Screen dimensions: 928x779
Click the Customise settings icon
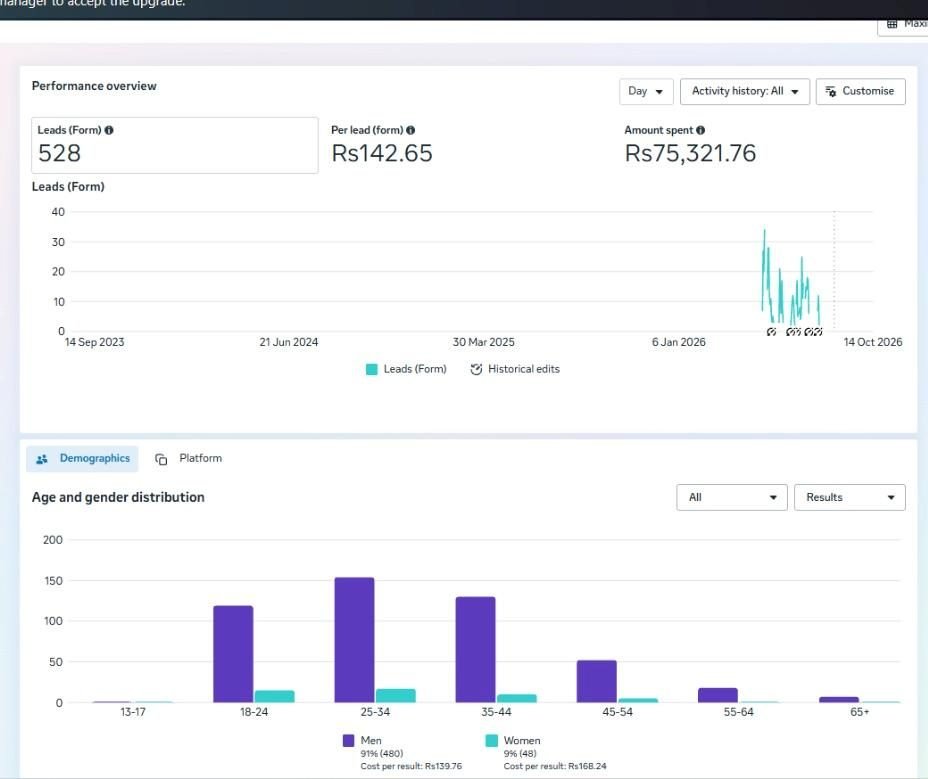point(831,91)
